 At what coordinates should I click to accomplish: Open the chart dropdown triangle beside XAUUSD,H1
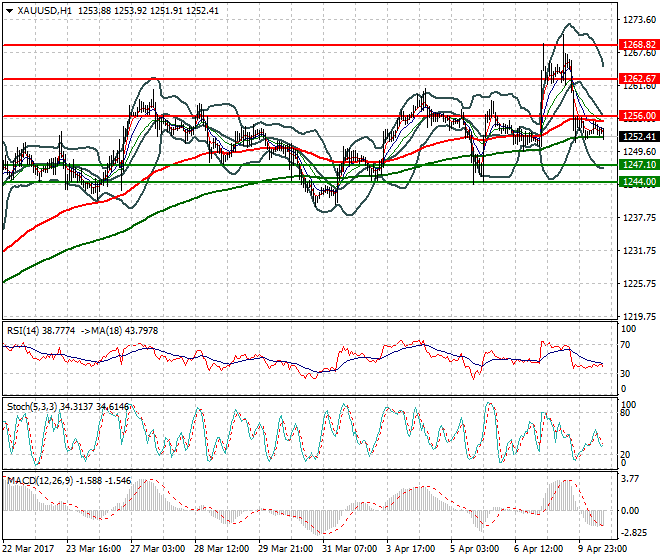coord(9,11)
